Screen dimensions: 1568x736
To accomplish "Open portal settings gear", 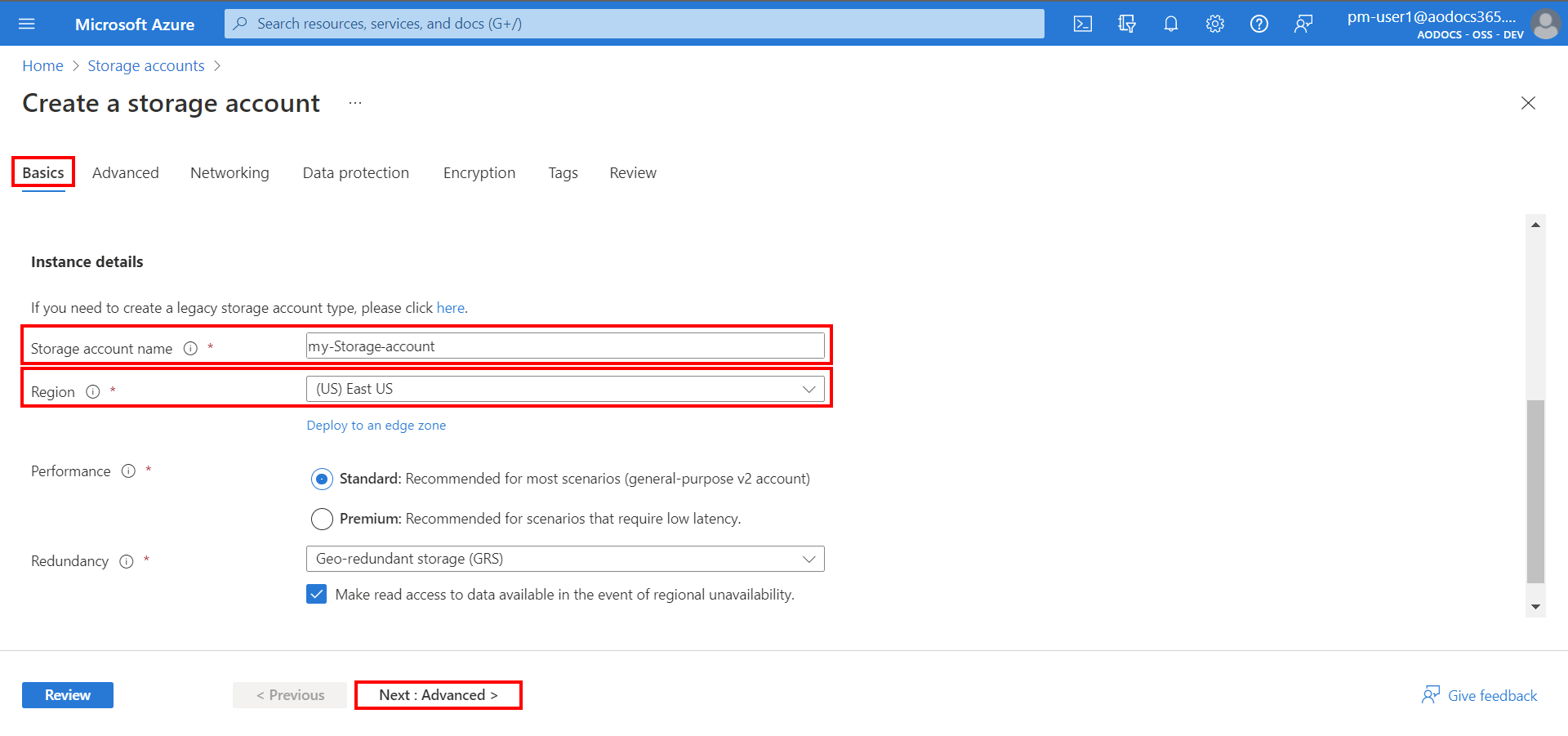I will tap(1214, 24).
